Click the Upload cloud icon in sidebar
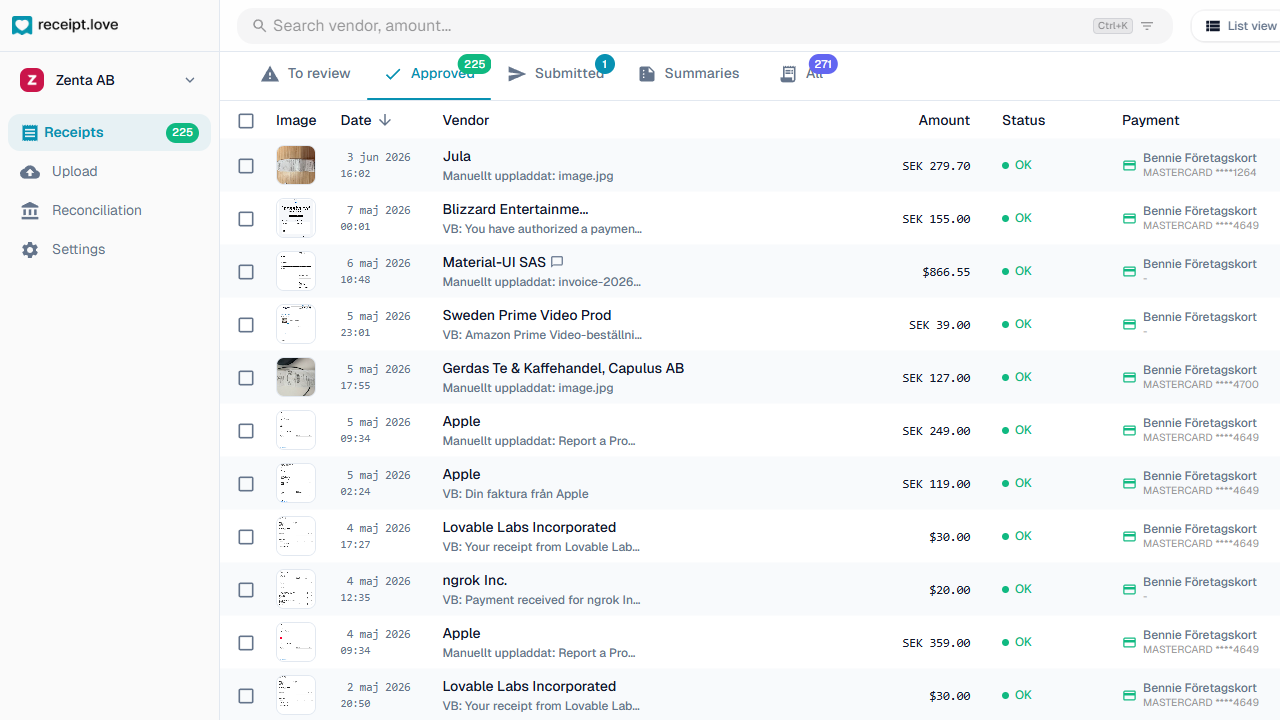Viewport: 1280px width, 720px height. pos(30,172)
